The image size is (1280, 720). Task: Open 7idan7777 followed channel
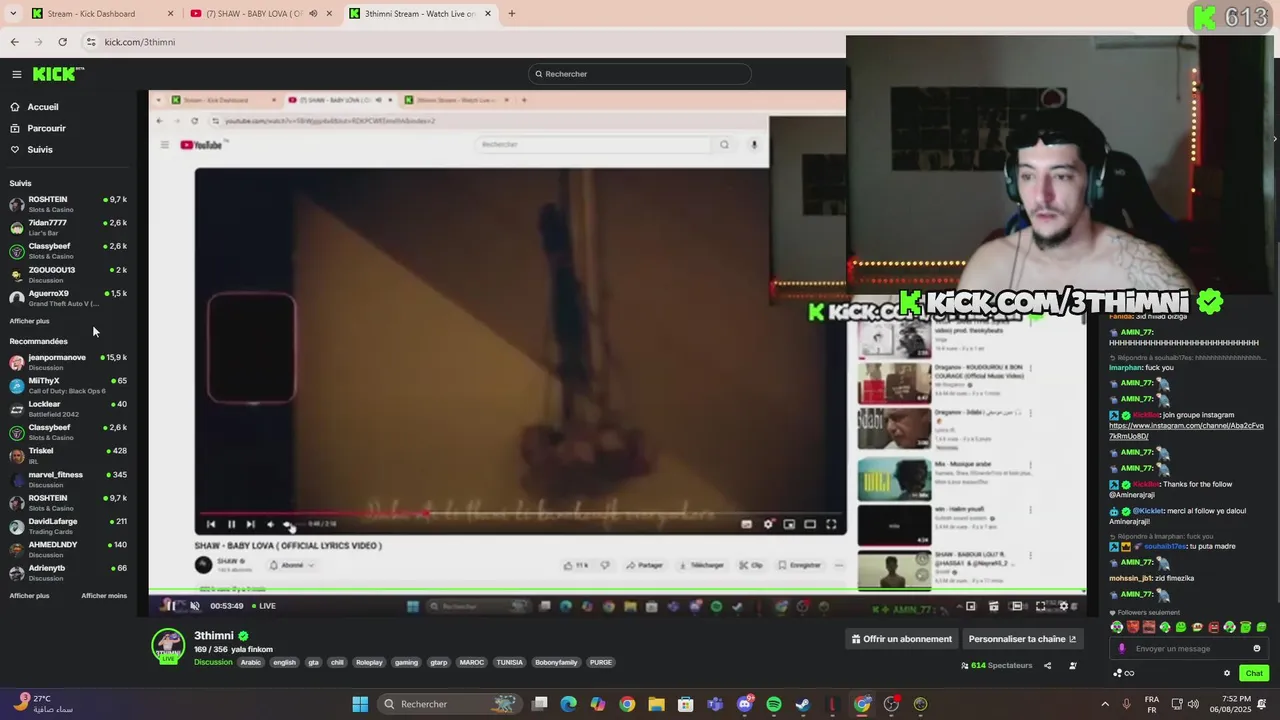click(x=68, y=227)
